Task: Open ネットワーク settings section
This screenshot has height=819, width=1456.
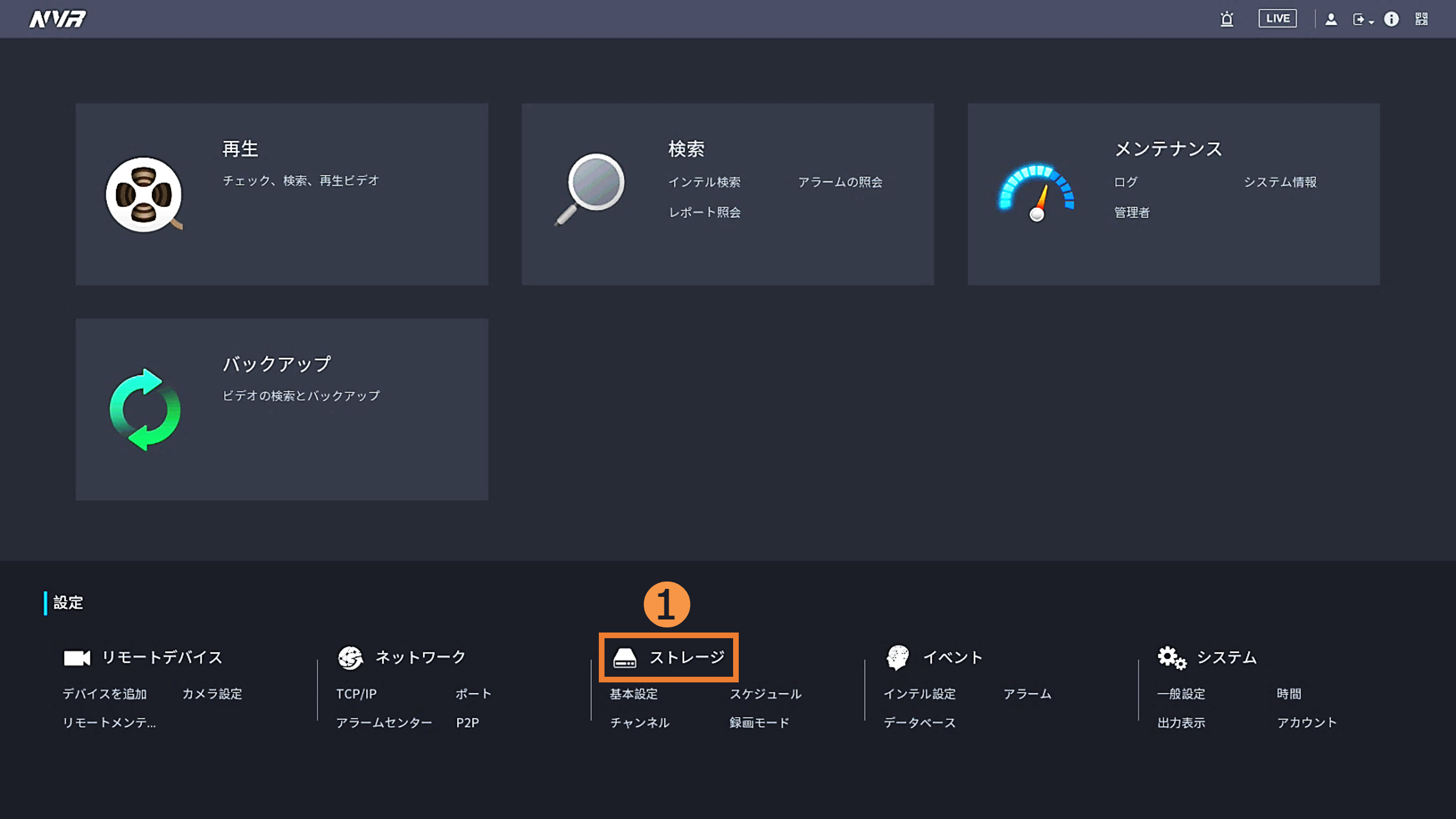Action: click(x=419, y=657)
